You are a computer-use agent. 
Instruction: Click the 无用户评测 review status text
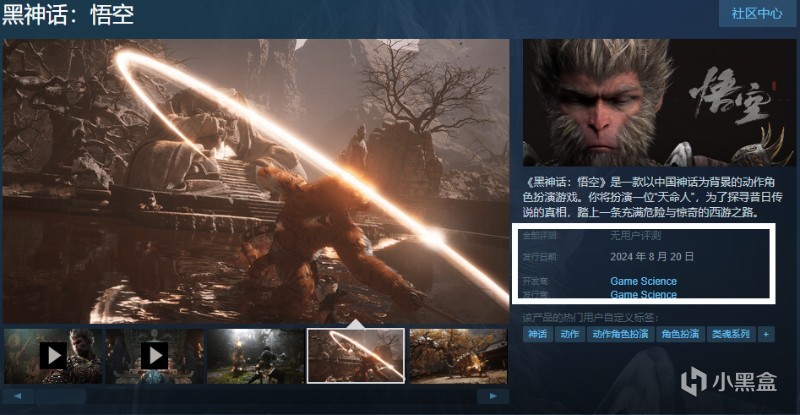(635, 236)
